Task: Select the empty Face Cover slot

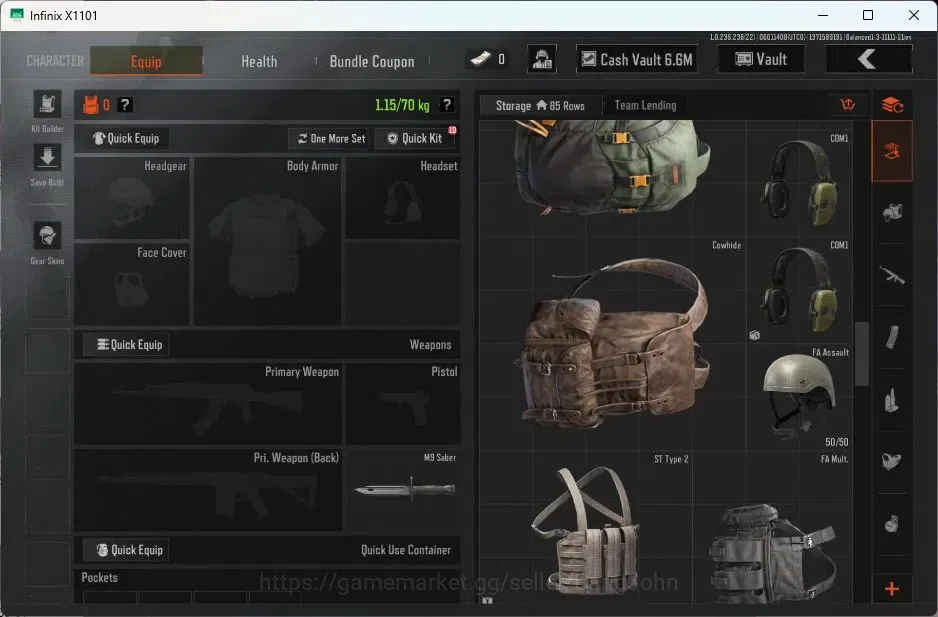Action: [132, 285]
